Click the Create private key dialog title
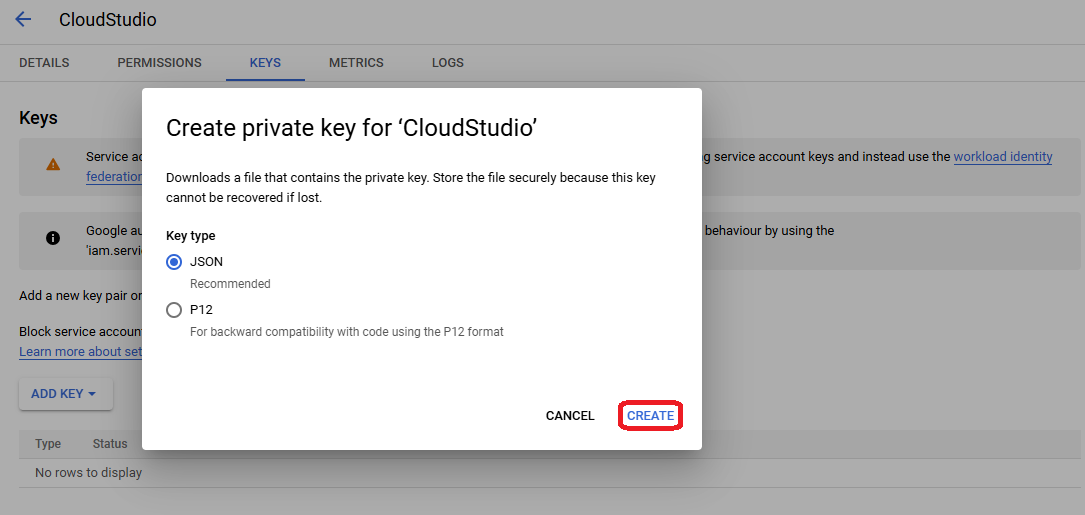 [x=352, y=128]
